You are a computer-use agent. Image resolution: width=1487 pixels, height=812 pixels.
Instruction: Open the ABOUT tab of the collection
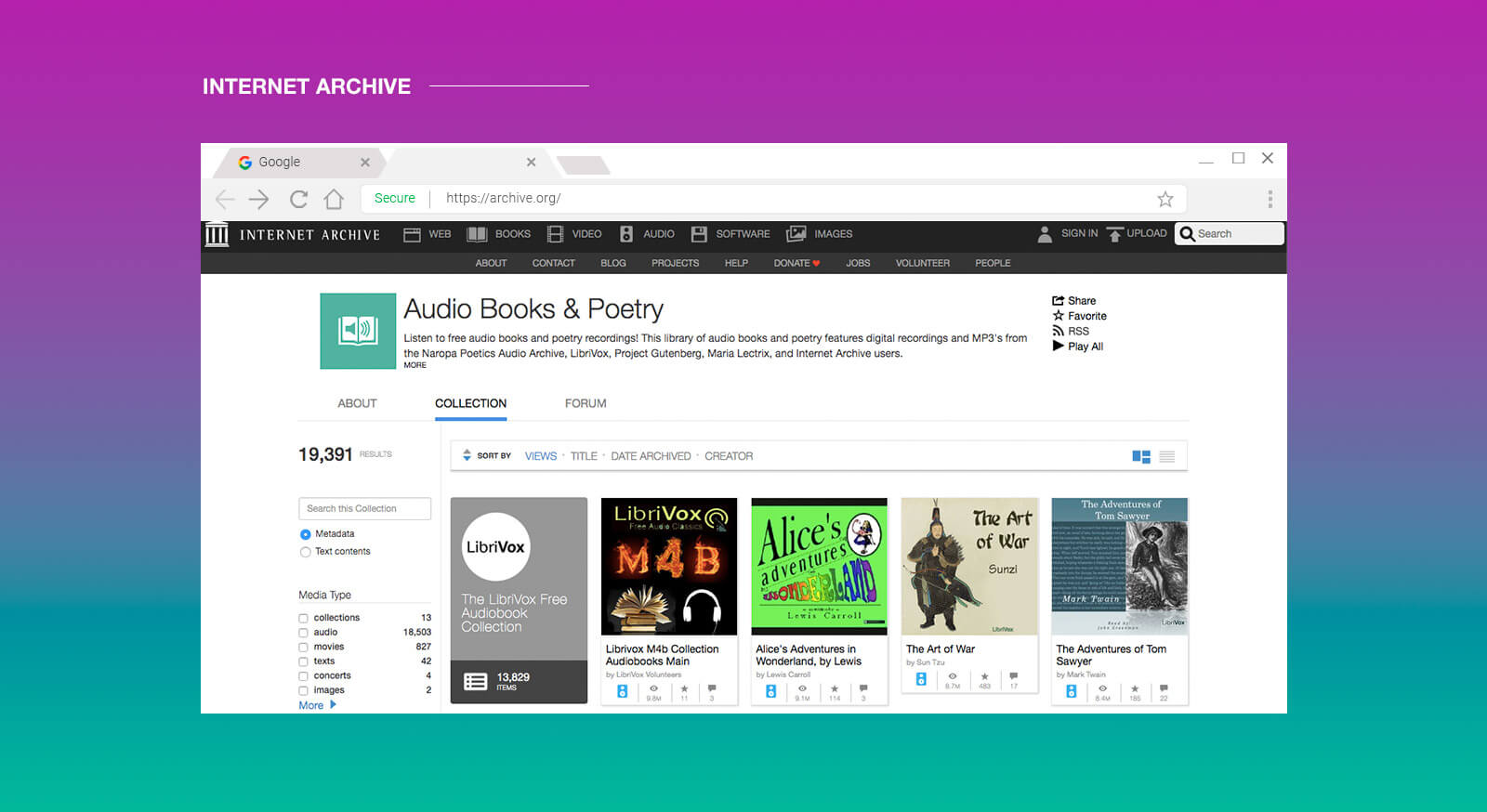(x=357, y=403)
